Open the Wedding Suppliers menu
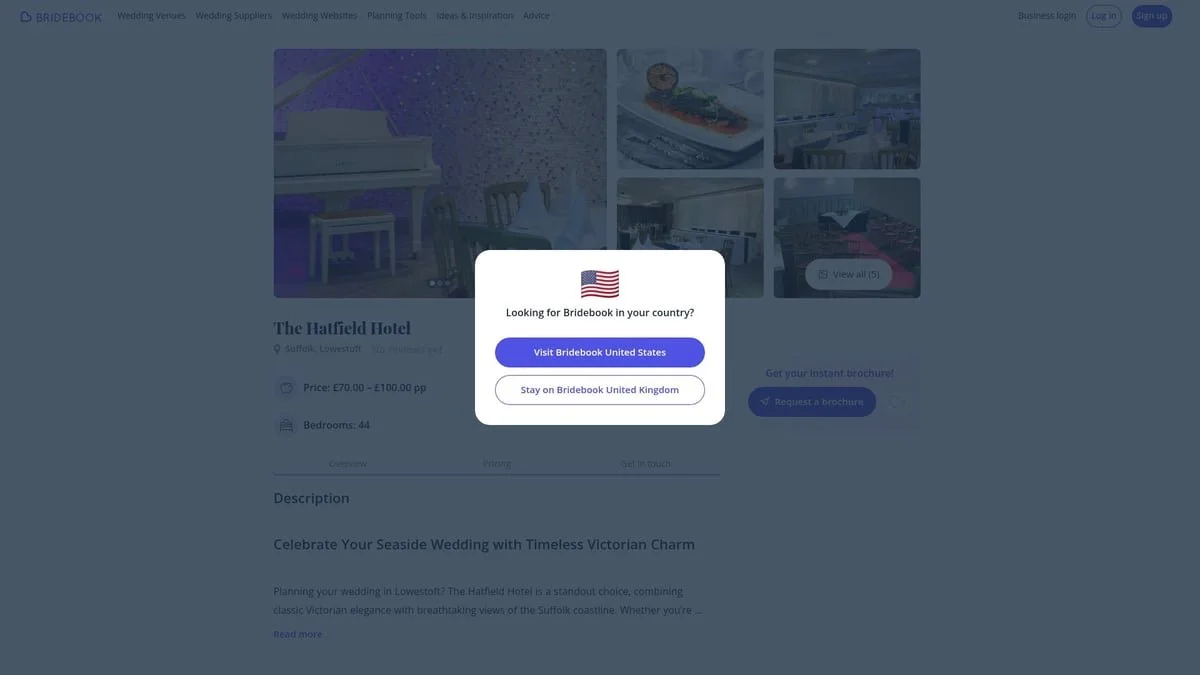Image resolution: width=1200 pixels, height=675 pixels. (234, 16)
